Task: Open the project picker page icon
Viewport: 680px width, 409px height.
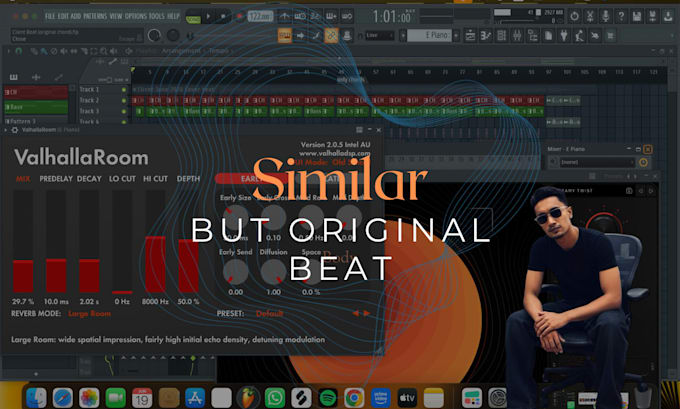Action: 548,36
